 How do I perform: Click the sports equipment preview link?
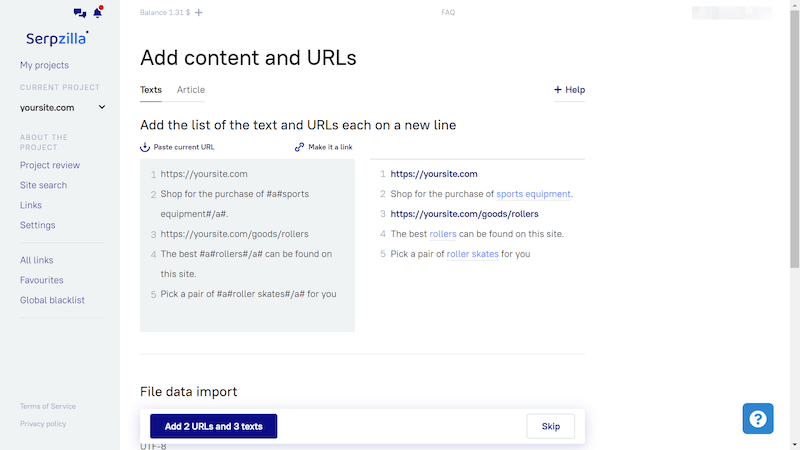click(533, 194)
